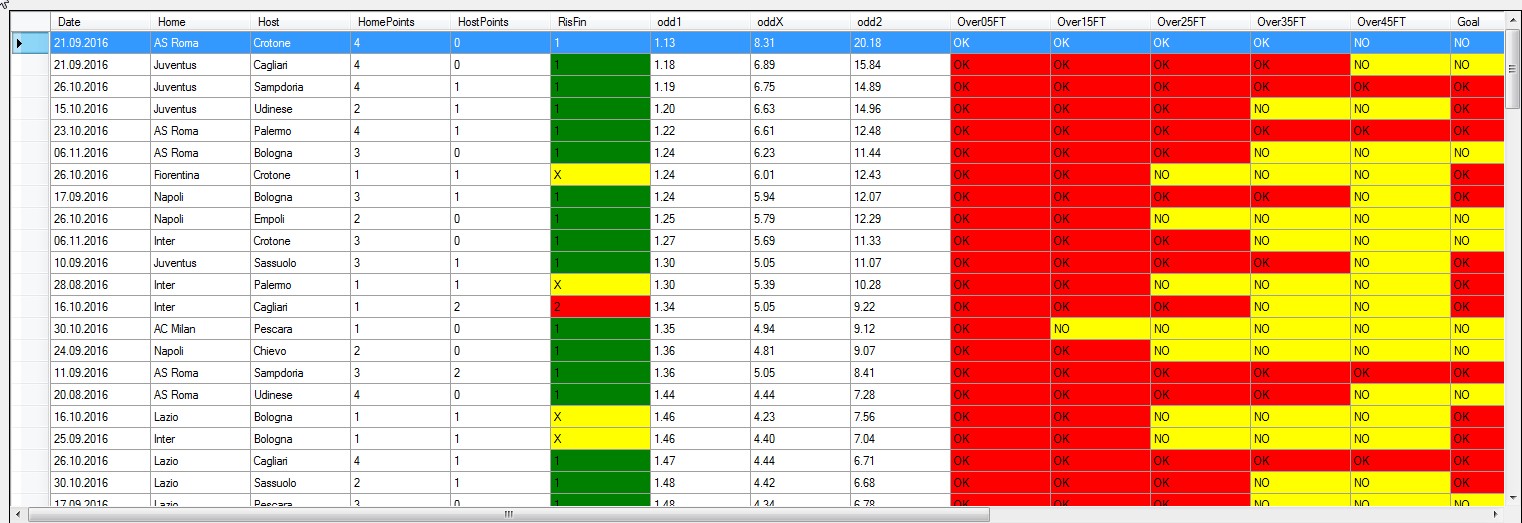Select the odd1 cell showing 1.44
The image size is (1522, 523).
700,395
